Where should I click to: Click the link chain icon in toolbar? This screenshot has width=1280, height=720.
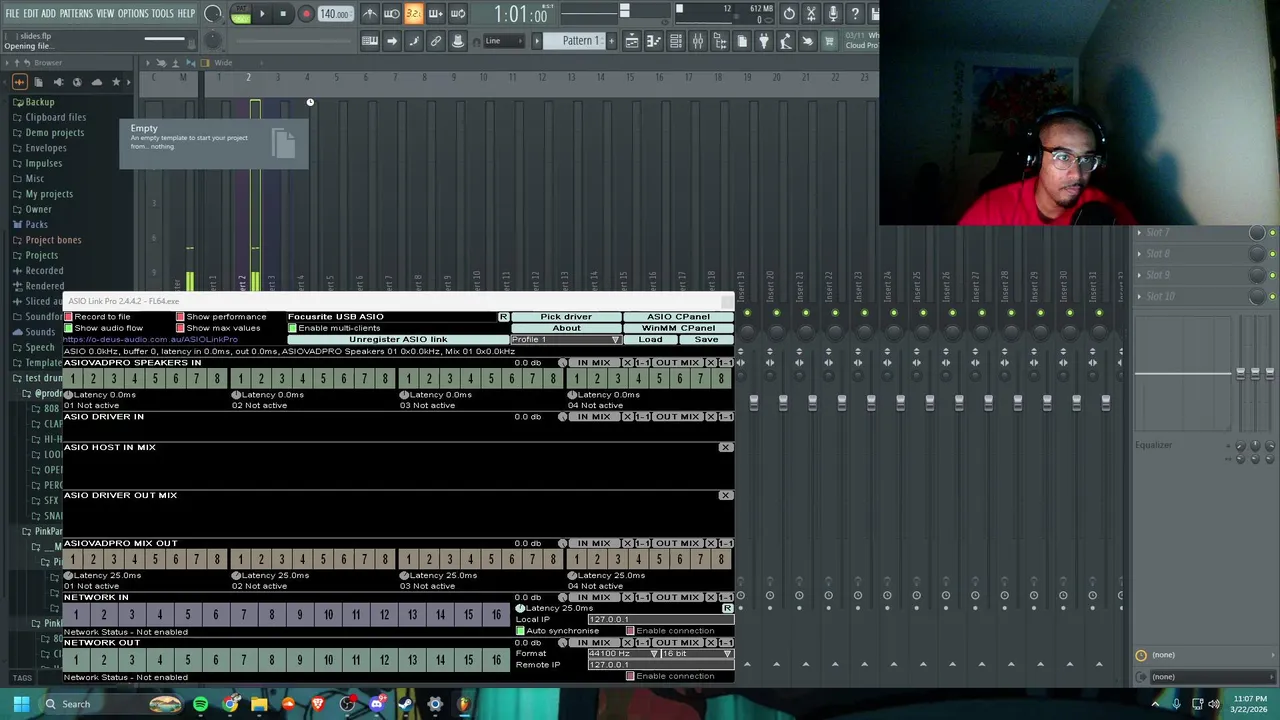coord(436,41)
